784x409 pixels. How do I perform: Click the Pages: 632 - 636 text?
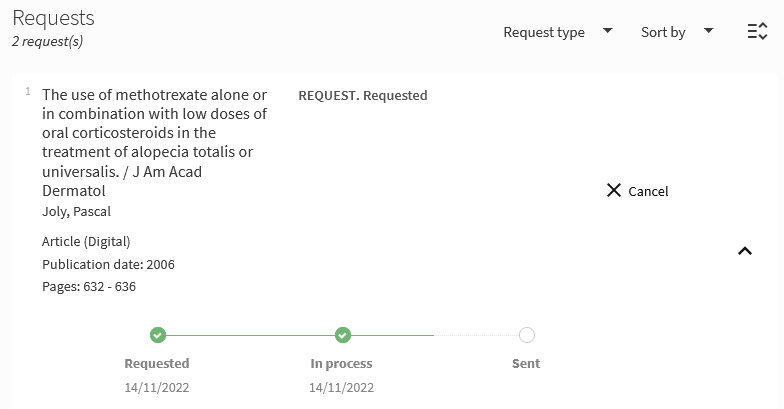(89, 287)
